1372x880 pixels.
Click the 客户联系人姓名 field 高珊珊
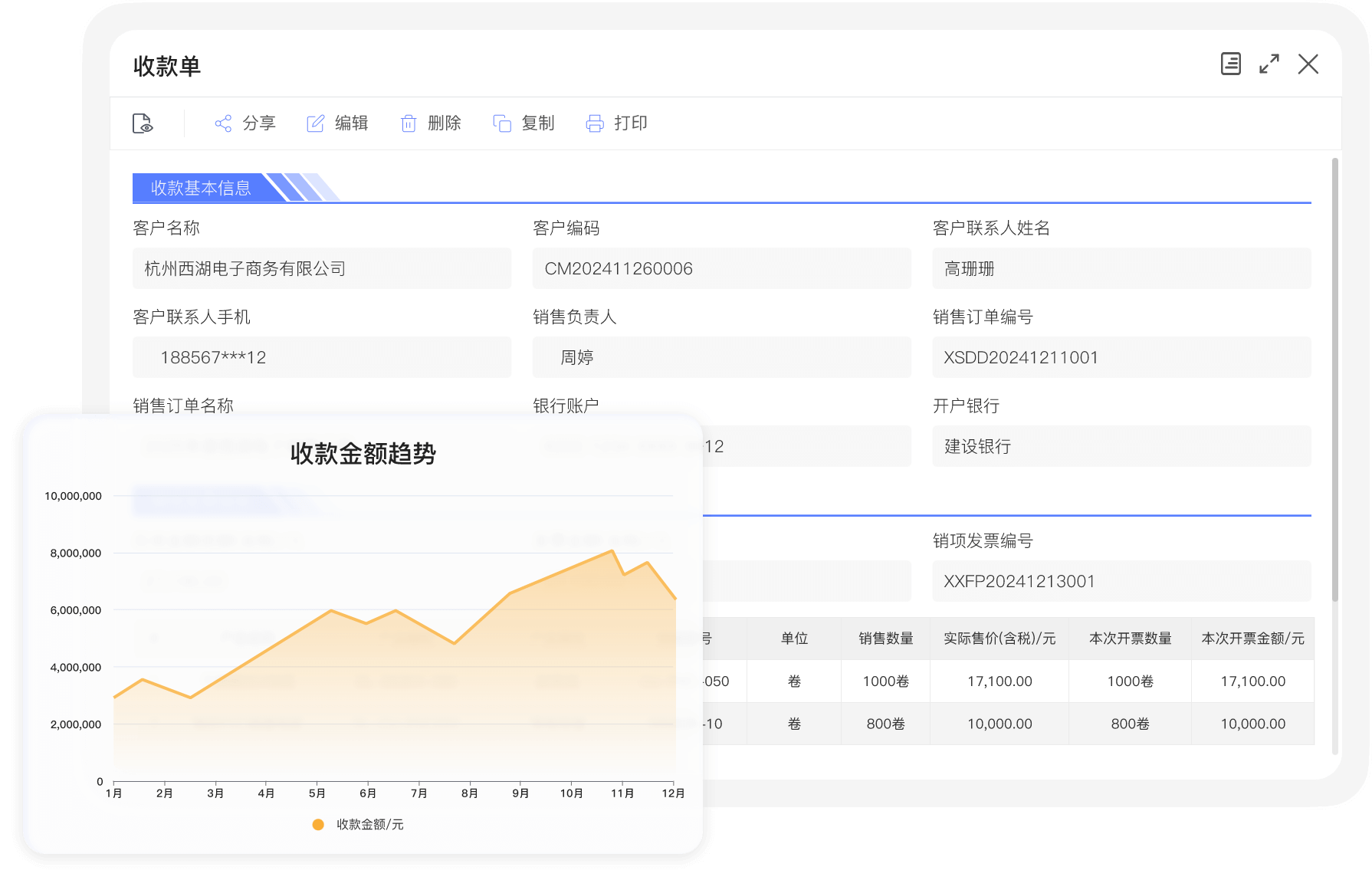[x=1122, y=268]
